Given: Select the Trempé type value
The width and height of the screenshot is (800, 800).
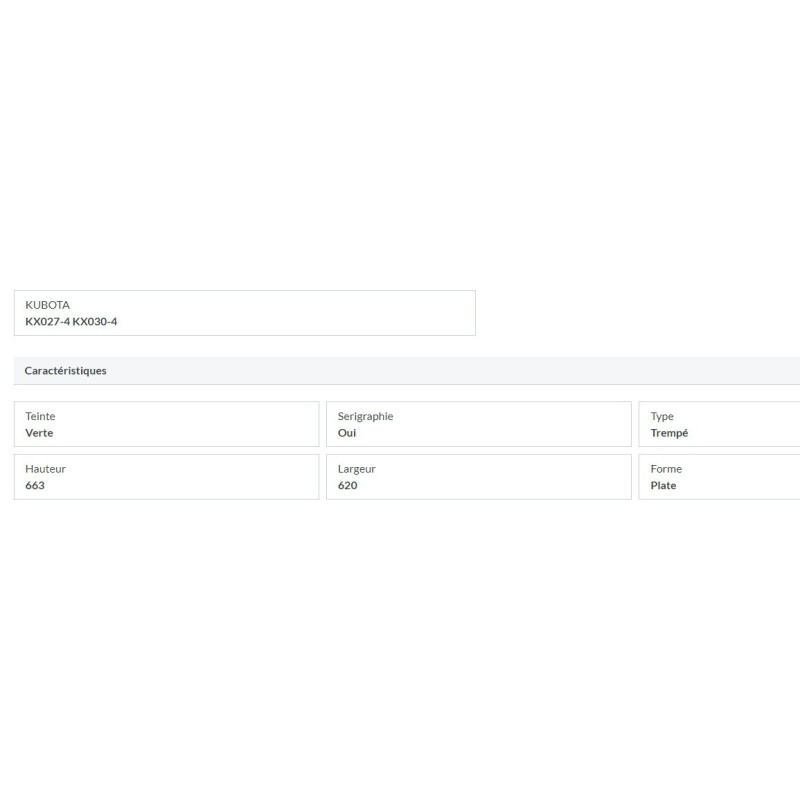Looking at the screenshot, I should pos(669,433).
